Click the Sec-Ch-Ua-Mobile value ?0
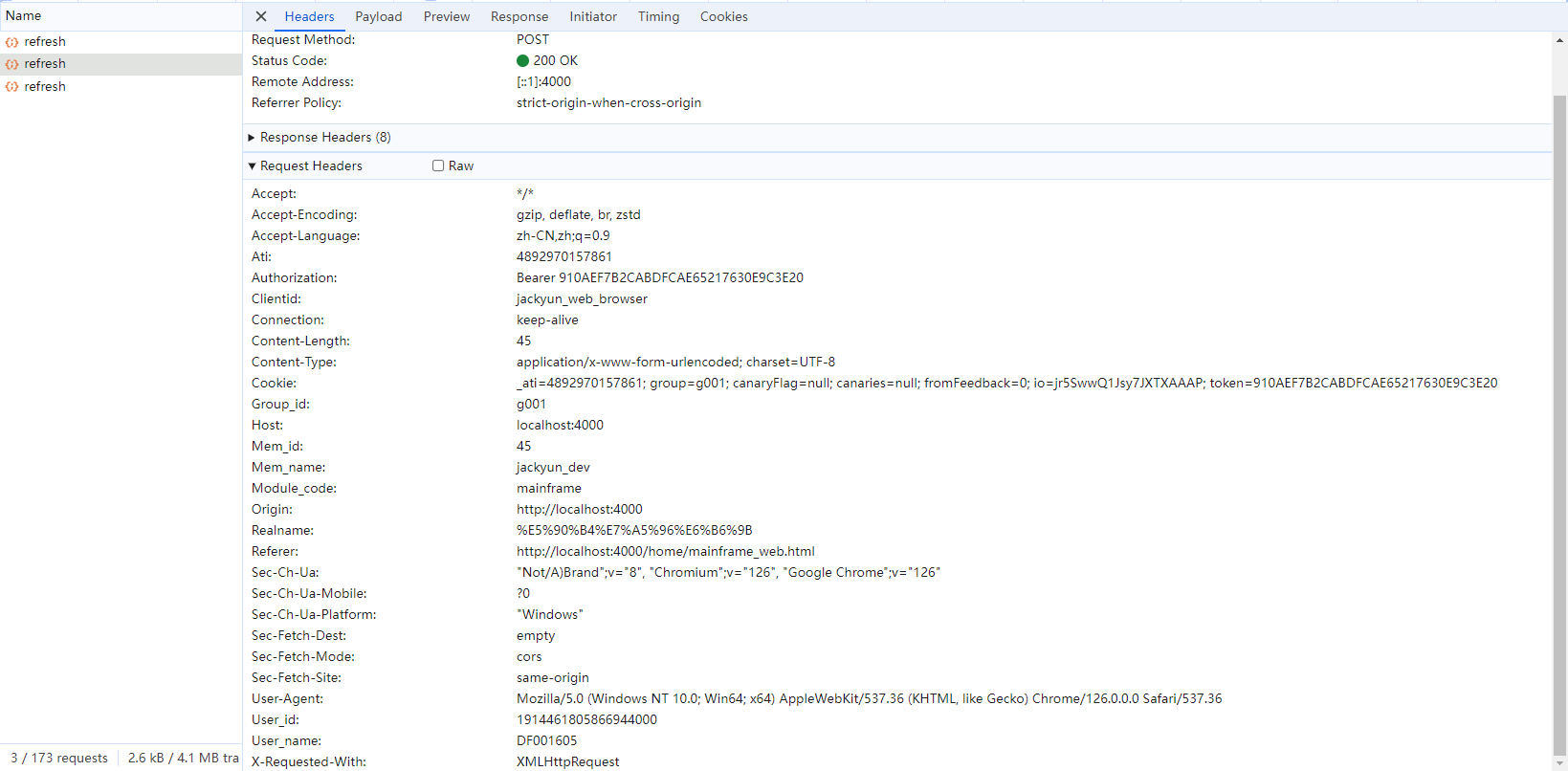Screen dimensions: 1568x771 click(x=523, y=594)
